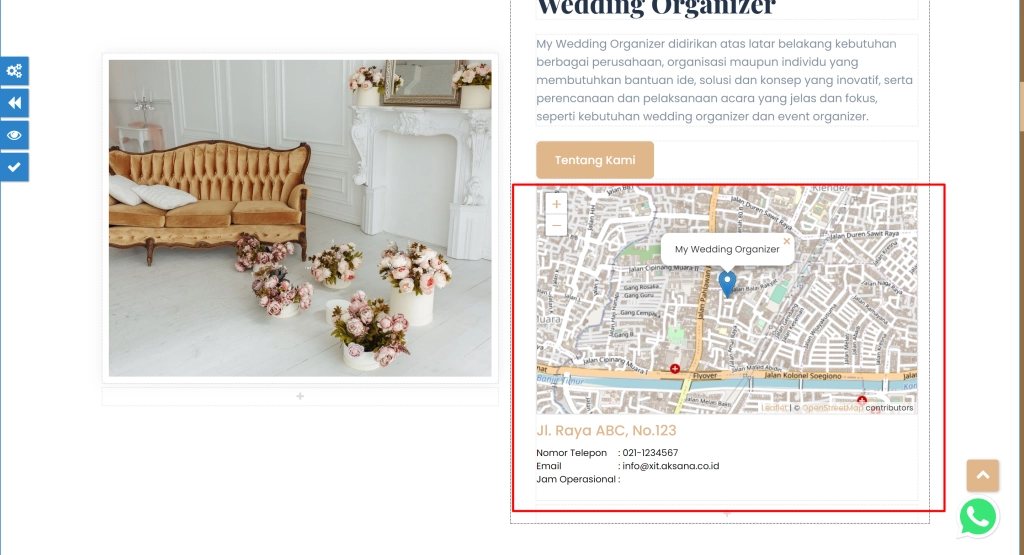Click the red hospital marker on Flyover road
This screenshot has width=1024, height=555.
point(675,369)
